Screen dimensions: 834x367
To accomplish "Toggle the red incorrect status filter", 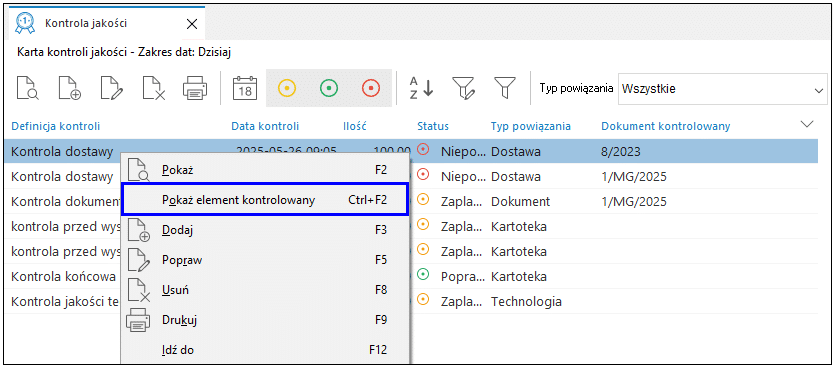I will point(371,88).
